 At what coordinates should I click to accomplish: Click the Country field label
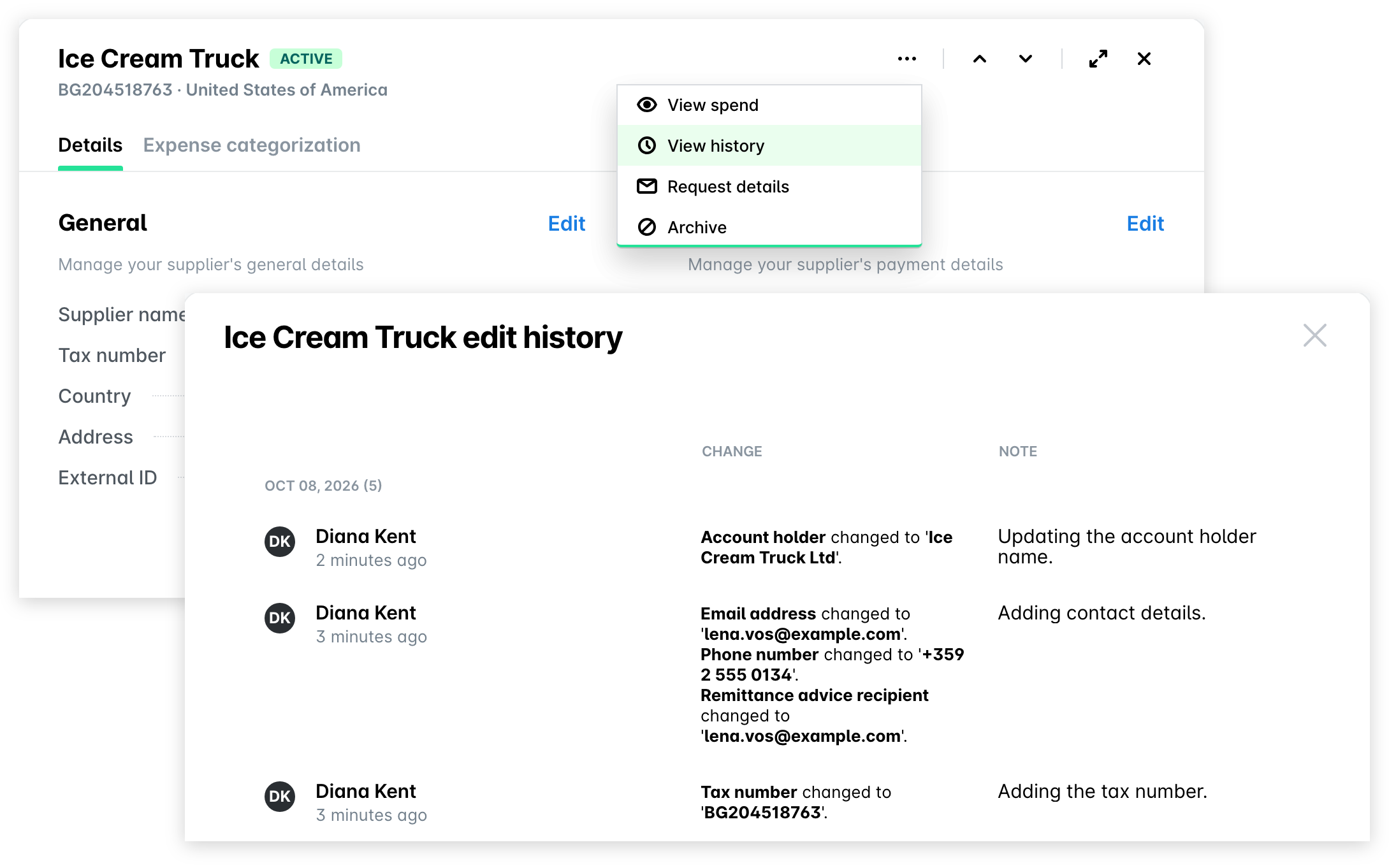[x=94, y=396]
